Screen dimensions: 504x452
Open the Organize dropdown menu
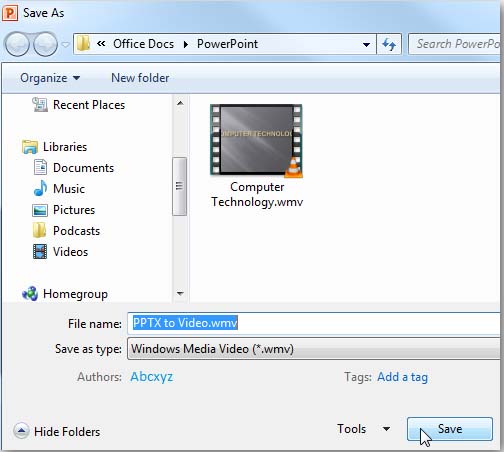50,78
